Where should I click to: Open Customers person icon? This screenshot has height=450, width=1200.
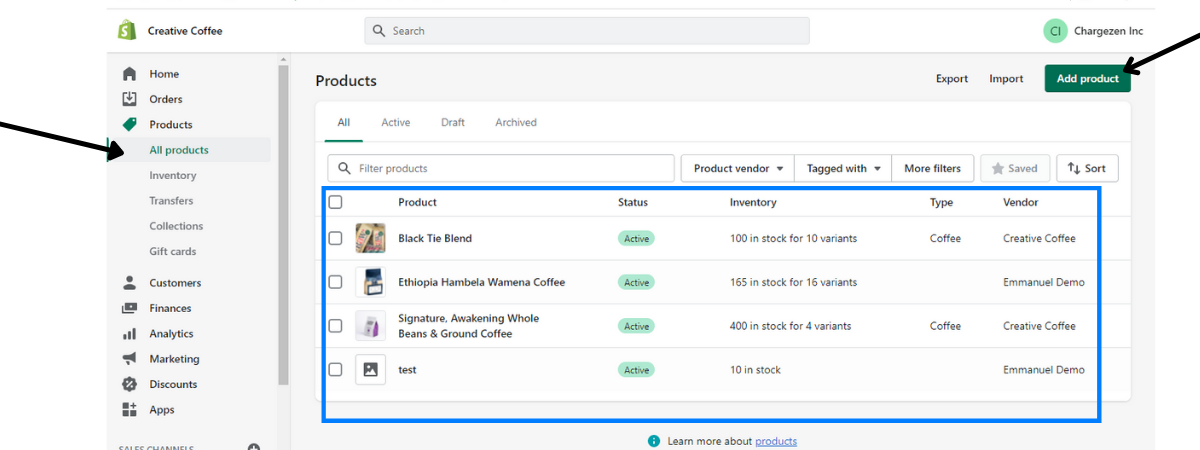coord(129,283)
